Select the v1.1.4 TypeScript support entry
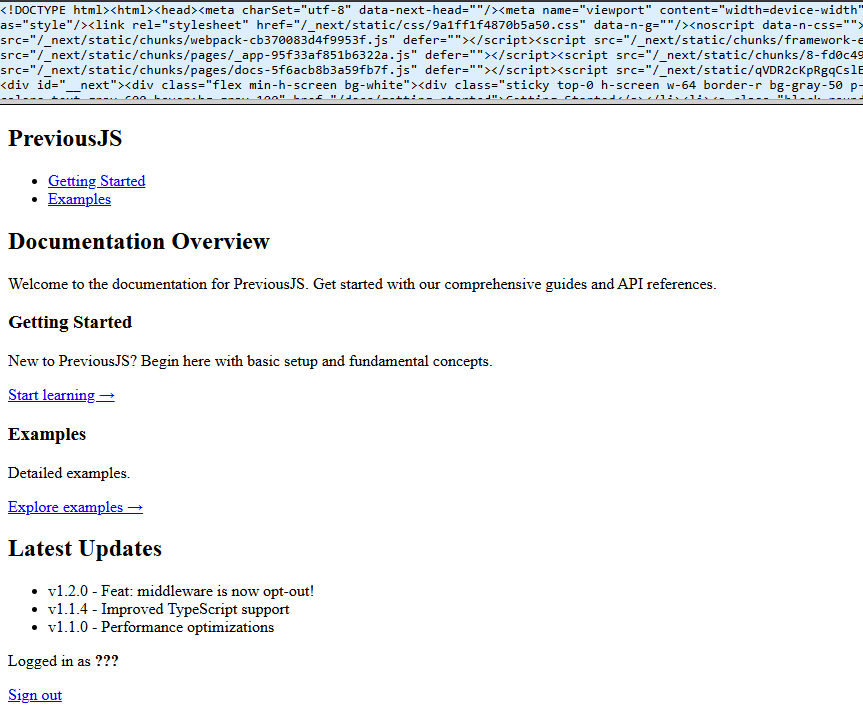Viewport: 863px width, 725px height. [x=168, y=609]
